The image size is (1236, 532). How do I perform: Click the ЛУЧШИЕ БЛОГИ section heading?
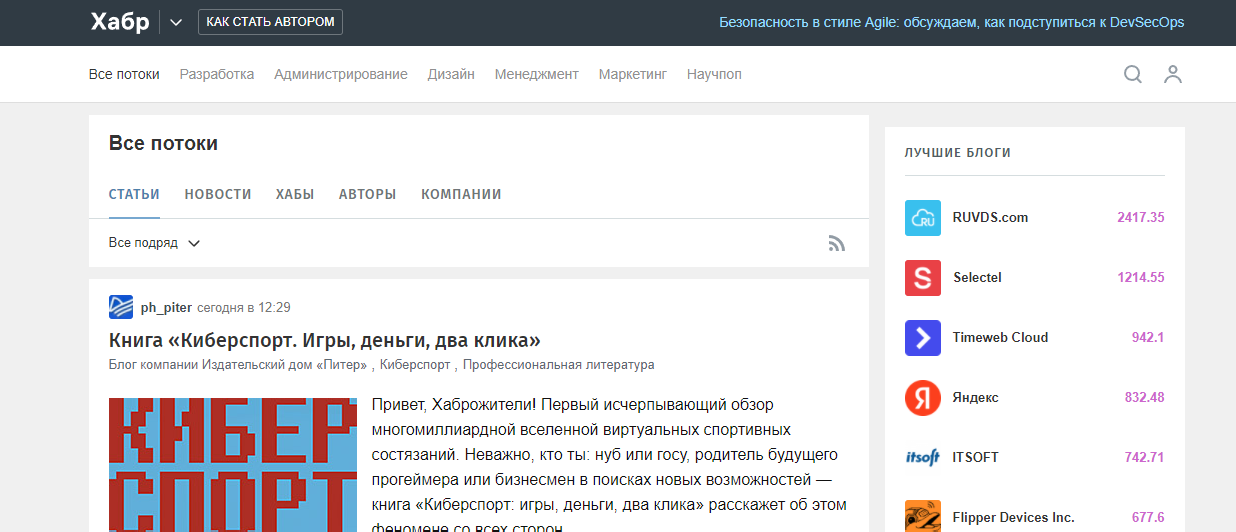click(x=958, y=153)
